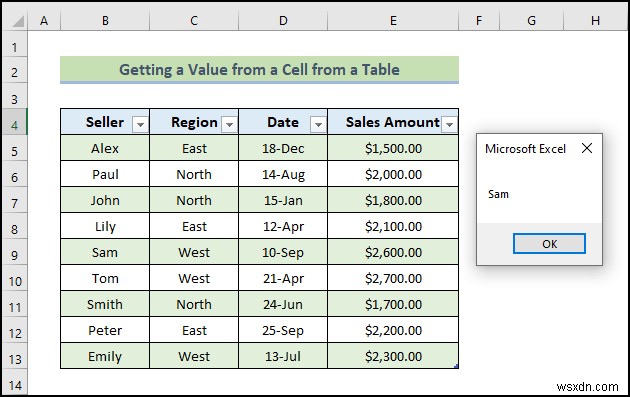The width and height of the screenshot is (630, 397).
Task: Select the sales amount $2,000.00
Action: click(x=393, y=174)
